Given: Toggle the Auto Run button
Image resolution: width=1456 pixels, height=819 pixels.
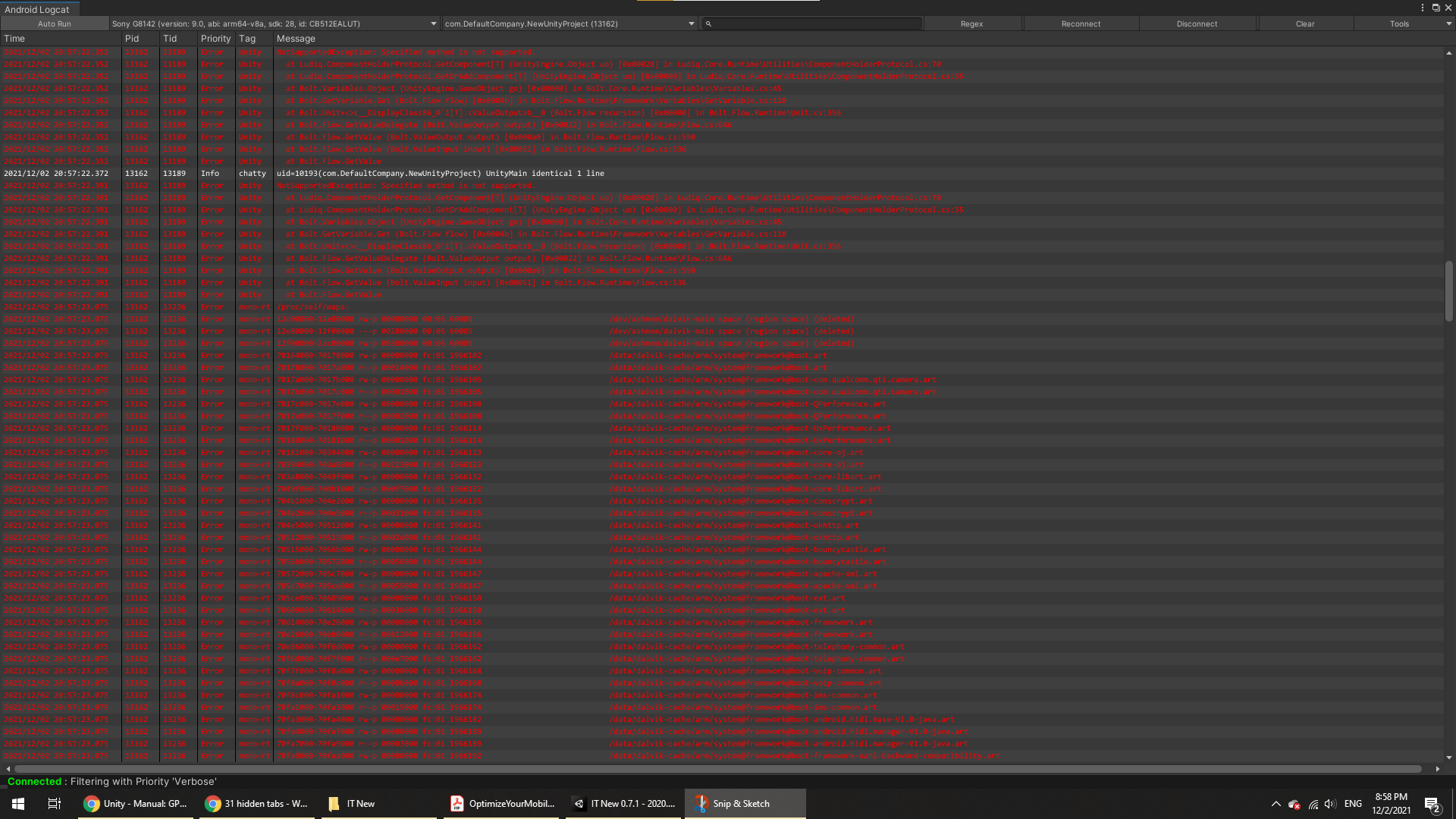Looking at the screenshot, I should 55,24.
